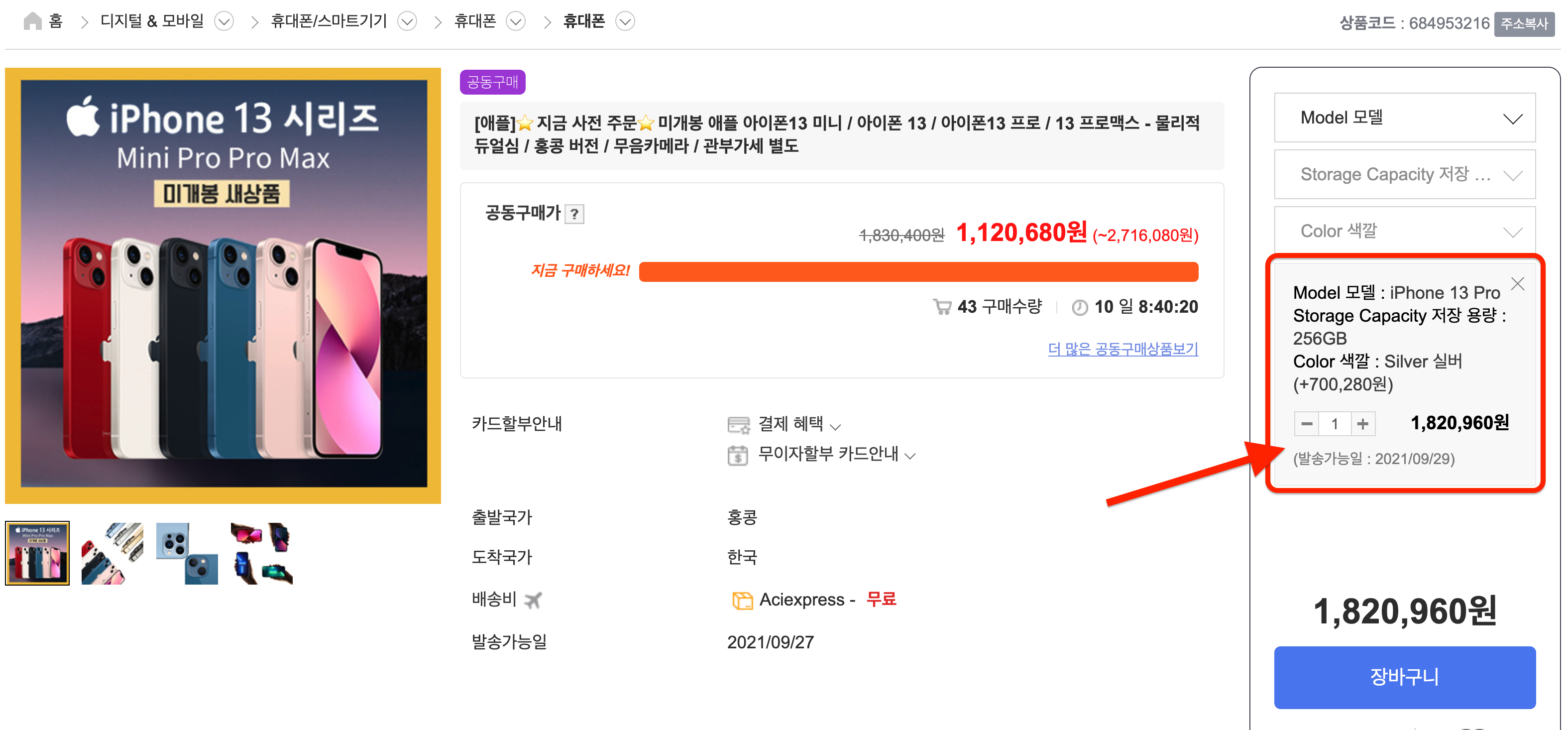Viewport: 1568px width, 730px height.
Task: Expand the 디지털 & 모바일 breadcrumb chevron
Action: 224,22
